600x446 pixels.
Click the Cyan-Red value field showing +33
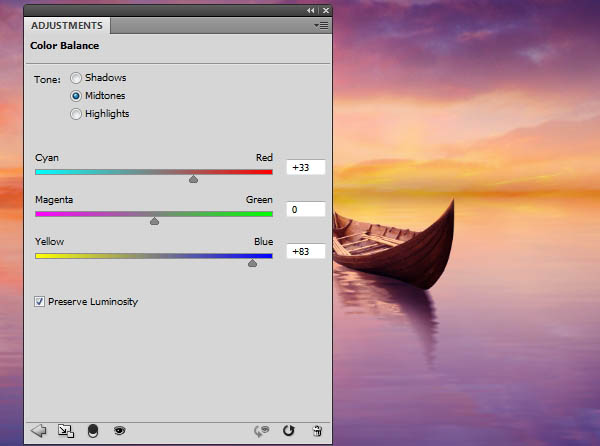pos(305,168)
